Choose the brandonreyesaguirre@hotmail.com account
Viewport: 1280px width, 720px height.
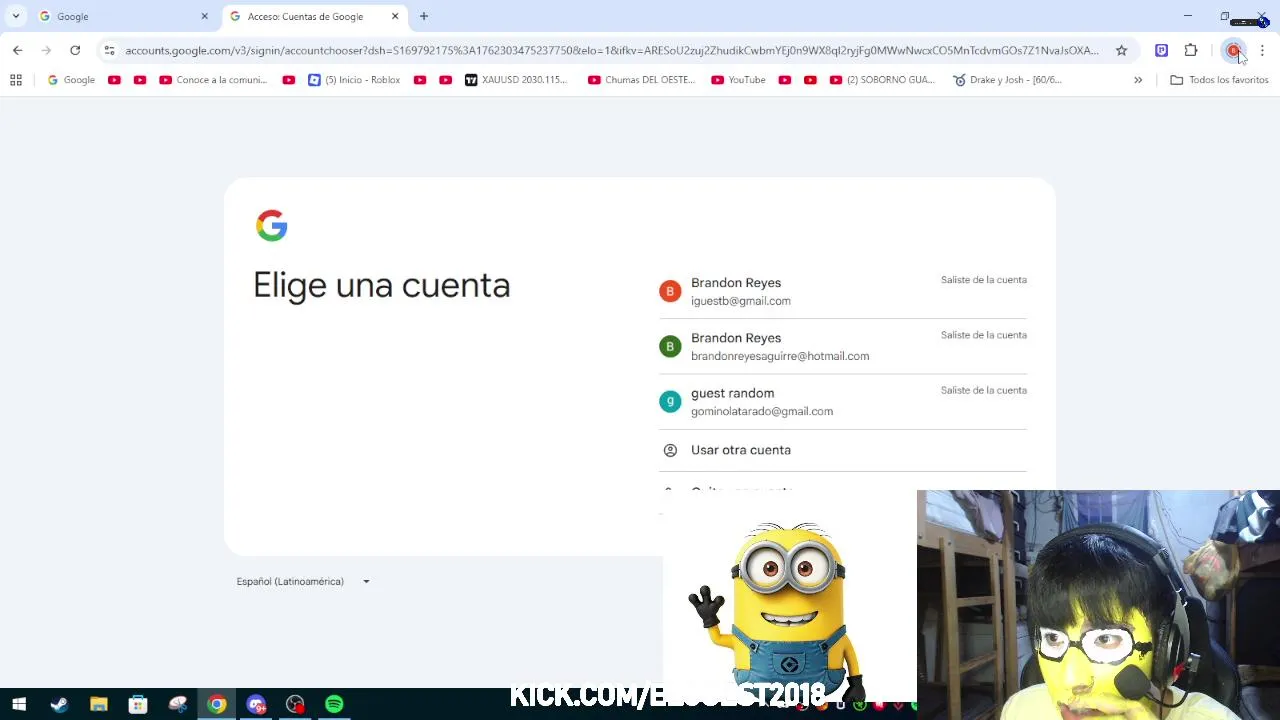pos(843,346)
